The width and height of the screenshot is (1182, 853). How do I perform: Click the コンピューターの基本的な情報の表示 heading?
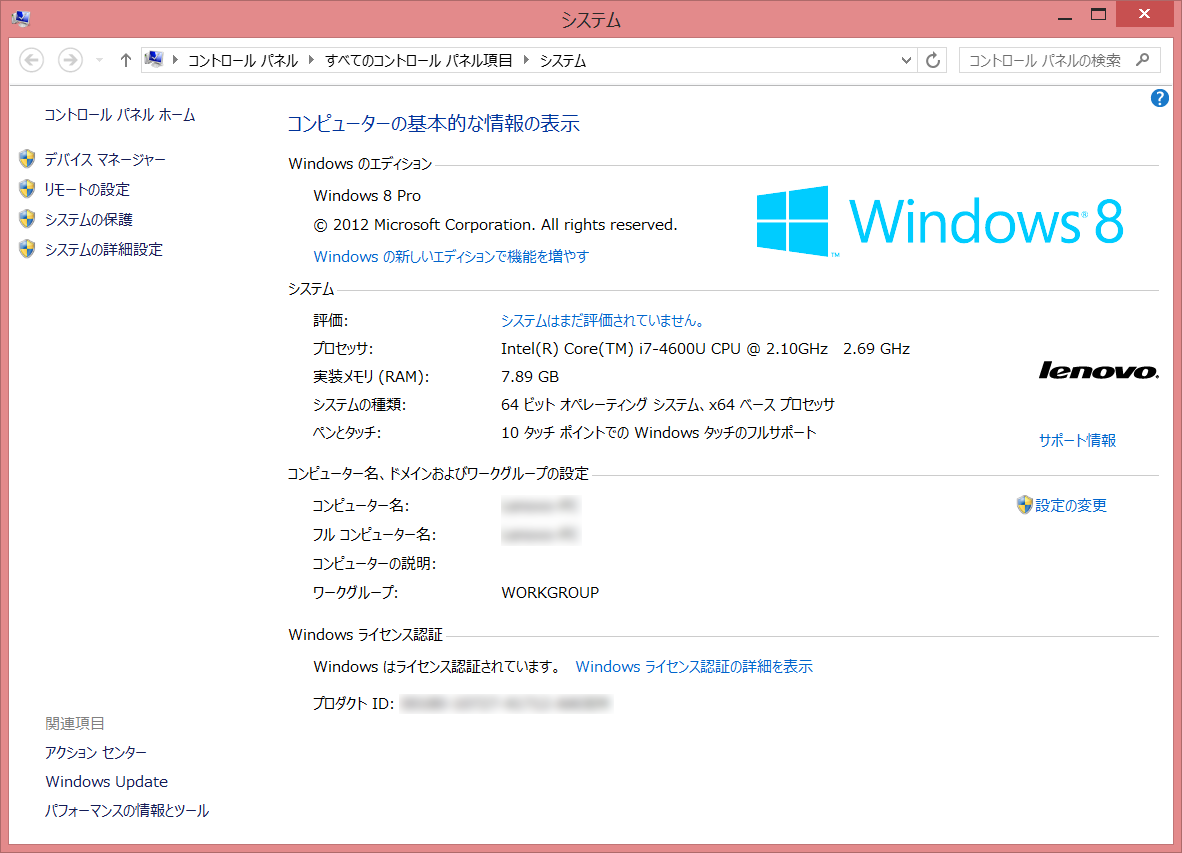click(x=433, y=124)
